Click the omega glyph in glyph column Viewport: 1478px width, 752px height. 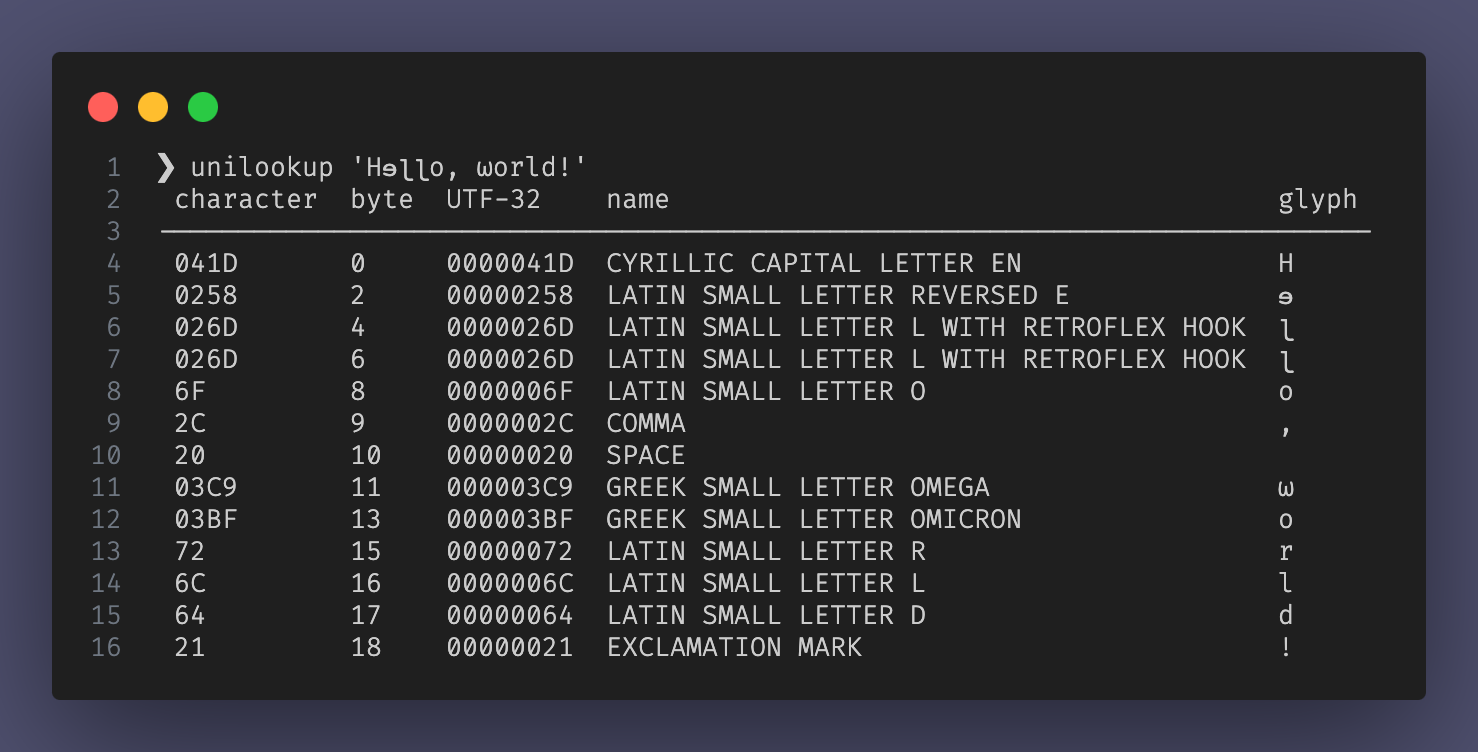click(x=1286, y=489)
